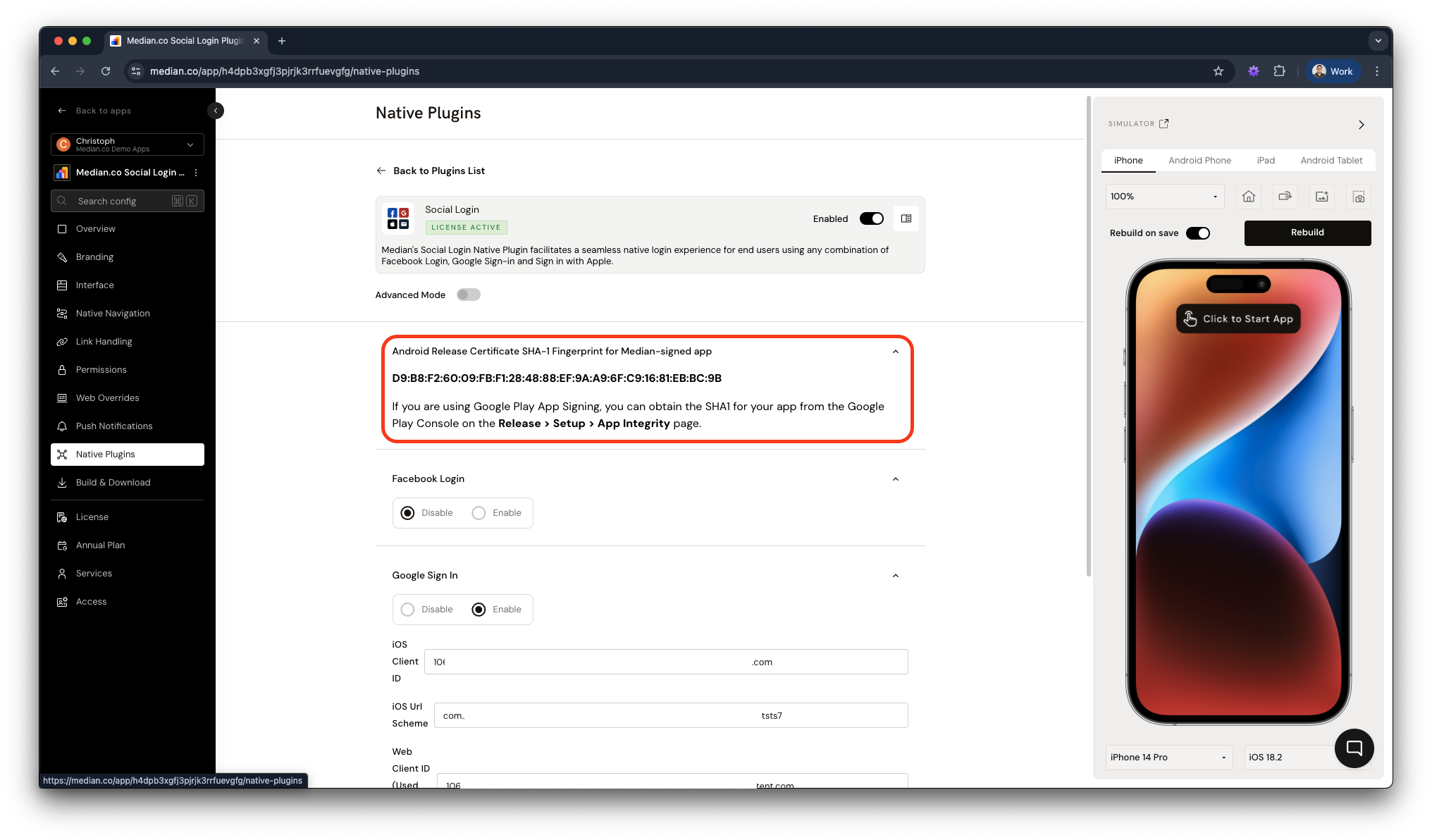Collapse the sidebar with the arrow button

tap(216, 111)
